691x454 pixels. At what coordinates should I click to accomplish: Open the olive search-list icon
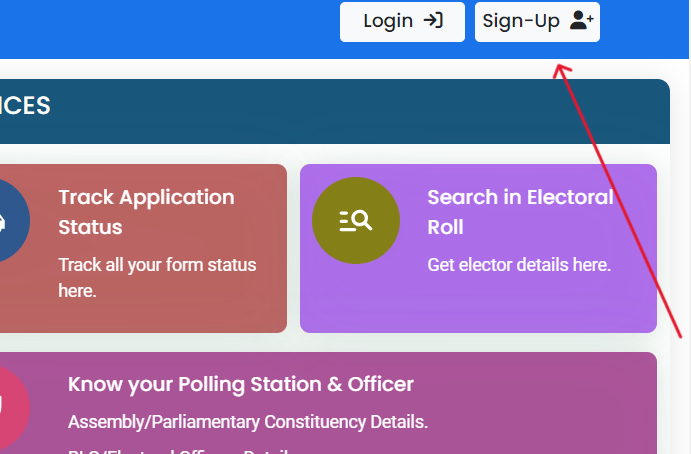point(355,221)
